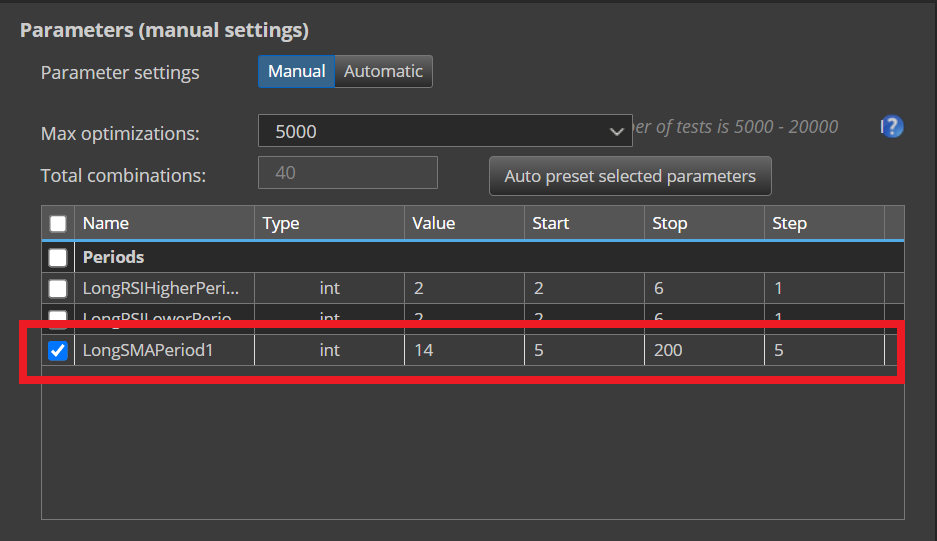Open the Max optimizations dropdown
937x541 pixels.
tap(445, 131)
